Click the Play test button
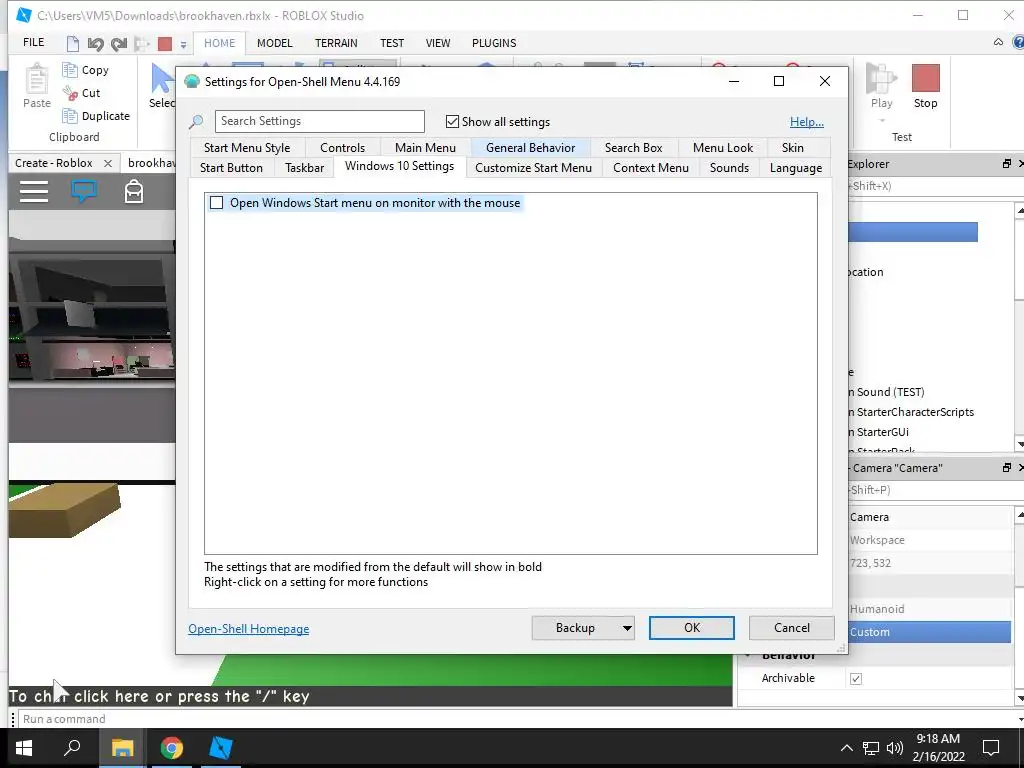 click(x=881, y=86)
